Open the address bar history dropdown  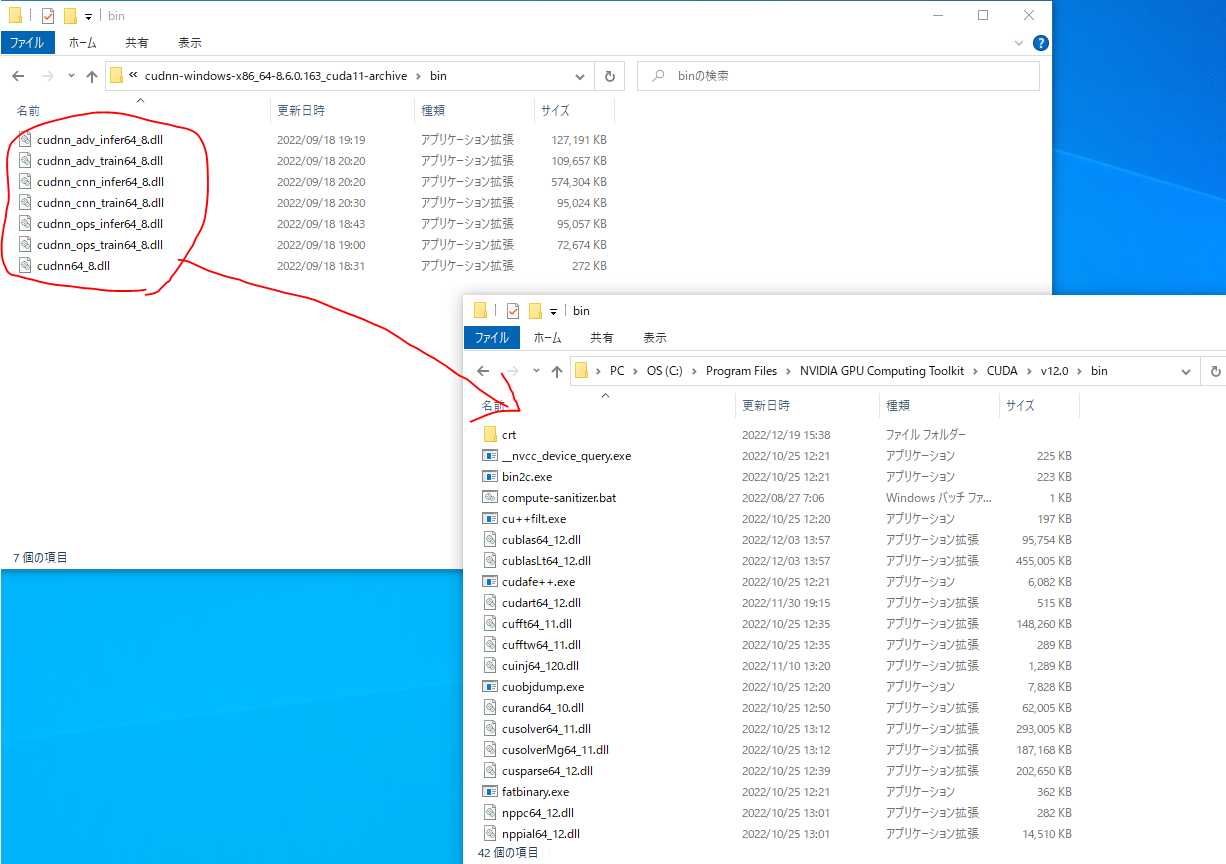click(580, 76)
